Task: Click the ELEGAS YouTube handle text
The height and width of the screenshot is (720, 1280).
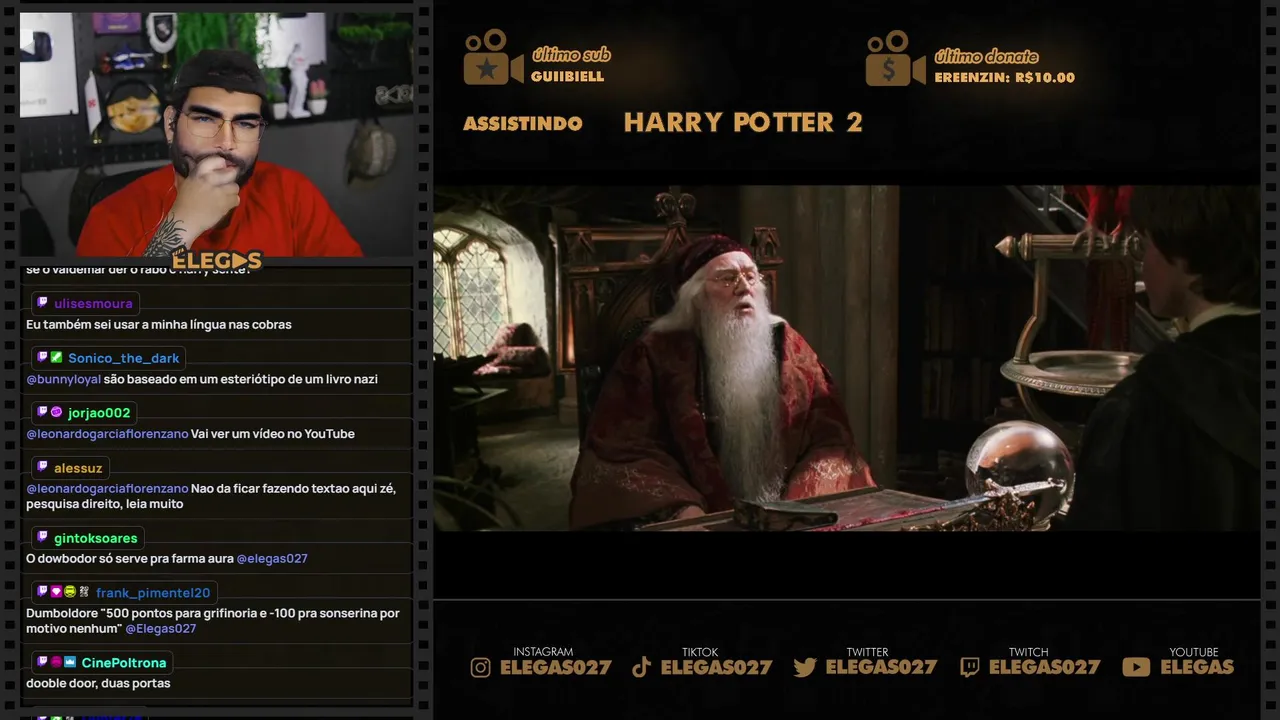Action: coord(1197,668)
